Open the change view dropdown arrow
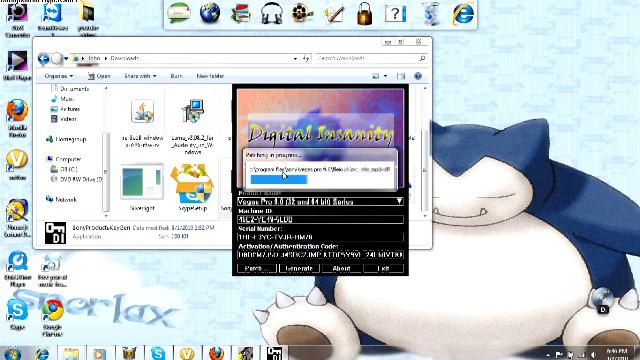The height and width of the screenshot is (360, 640). (x=385, y=76)
